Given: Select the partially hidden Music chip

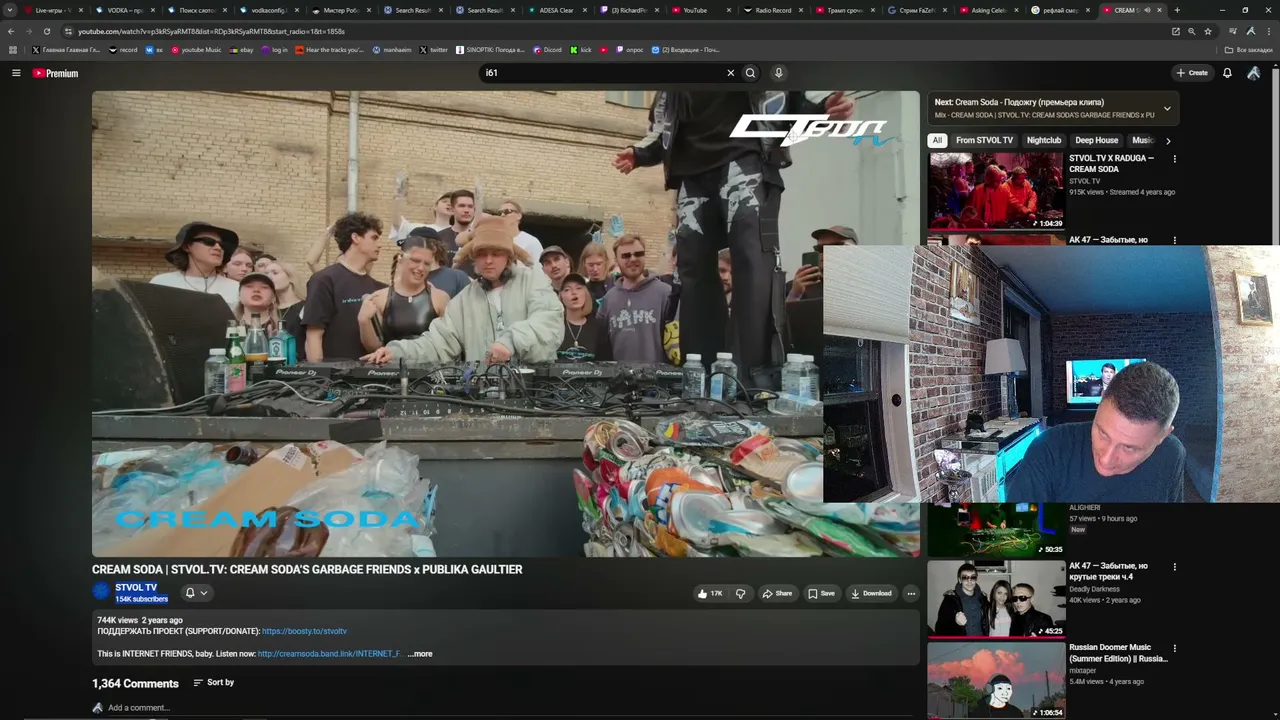Looking at the screenshot, I should click(x=1142, y=141).
